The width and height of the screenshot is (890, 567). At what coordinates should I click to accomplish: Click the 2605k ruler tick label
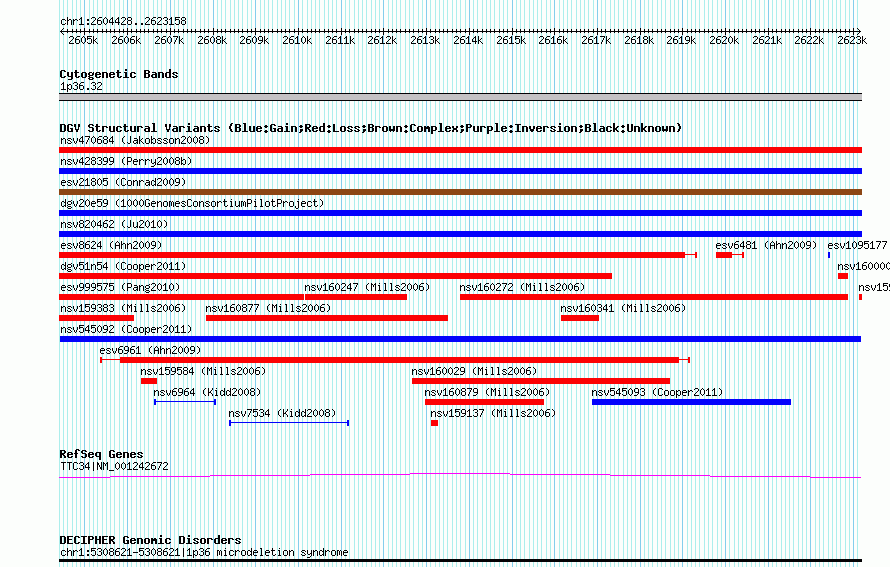click(x=83, y=40)
